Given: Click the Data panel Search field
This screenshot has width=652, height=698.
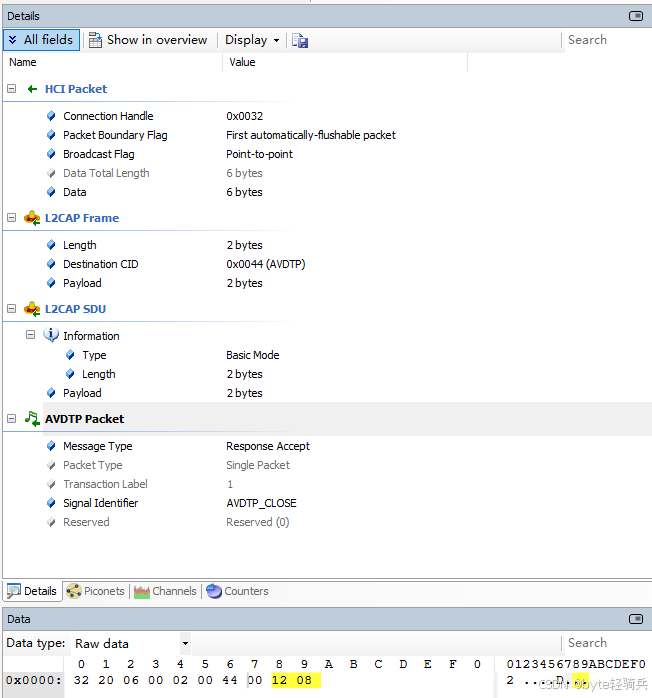Looking at the screenshot, I should click(x=606, y=643).
